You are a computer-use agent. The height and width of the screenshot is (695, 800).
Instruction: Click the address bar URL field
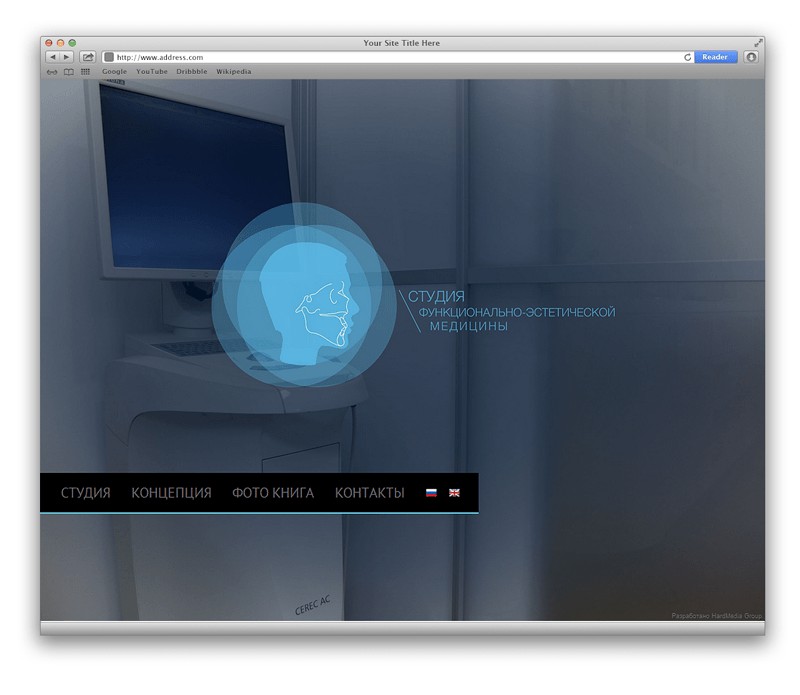pyautogui.click(x=398, y=57)
